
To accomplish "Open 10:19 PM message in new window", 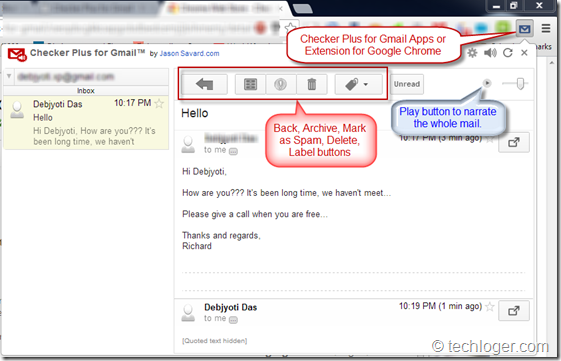I will pyautogui.click(x=514, y=311).
